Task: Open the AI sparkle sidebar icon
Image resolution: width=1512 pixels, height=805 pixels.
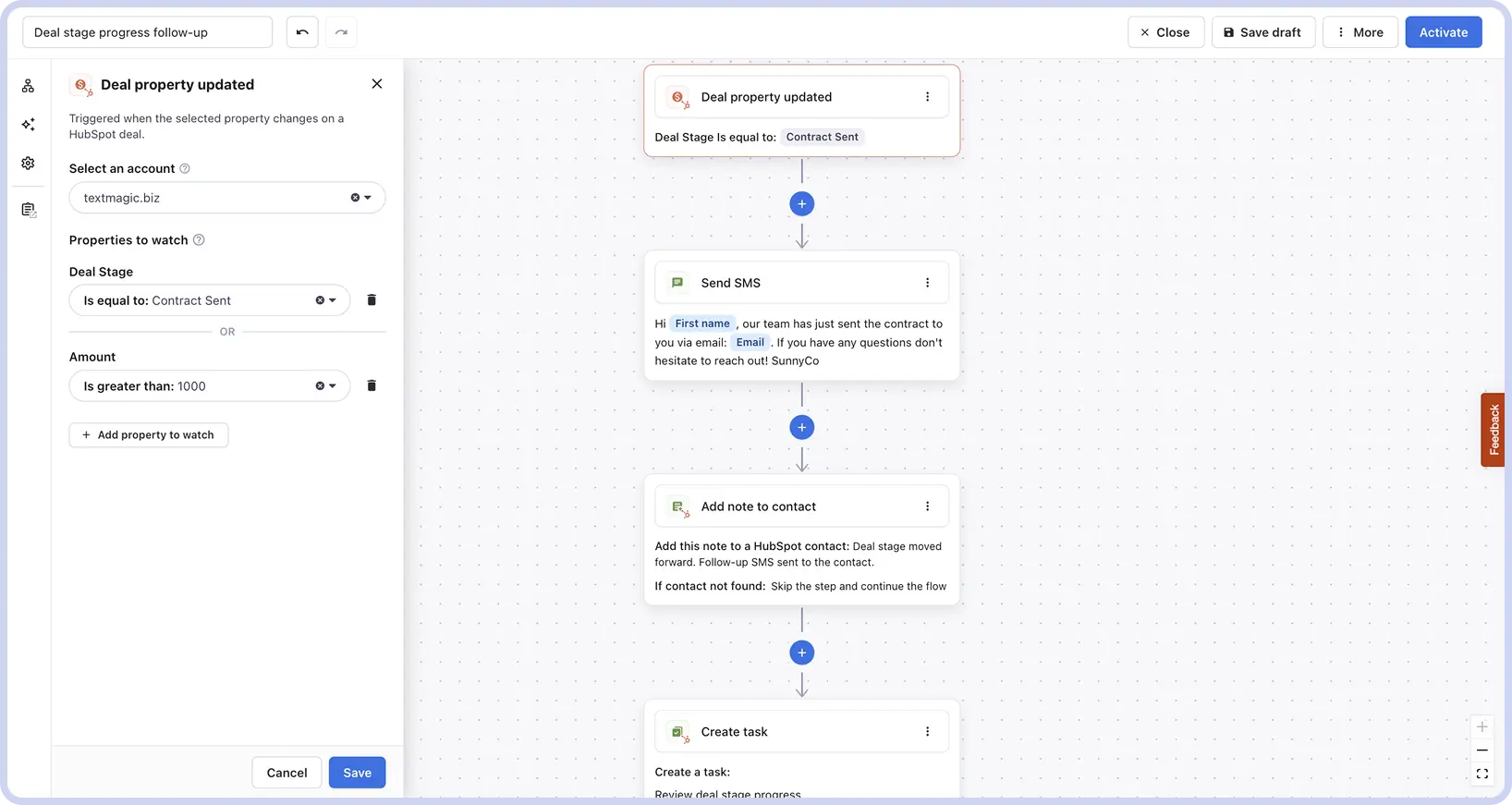Action: pyautogui.click(x=29, y=124)
